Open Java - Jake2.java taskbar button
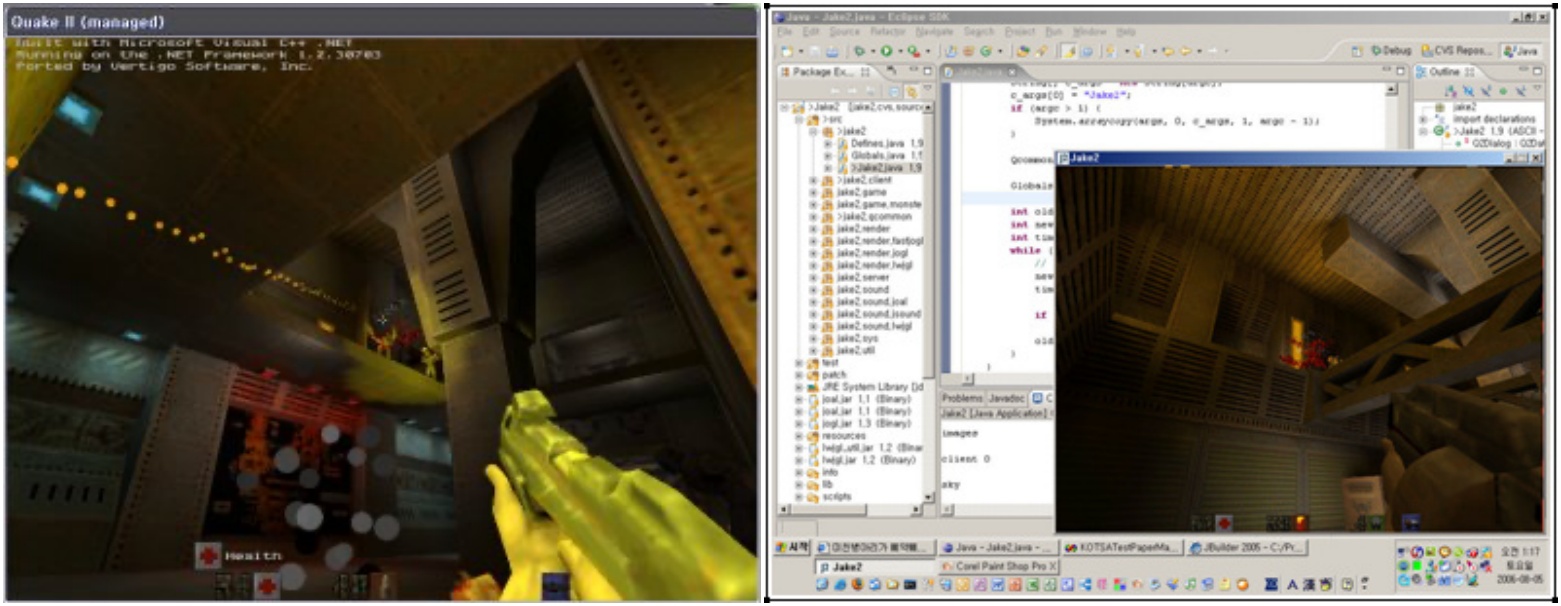 998,548
